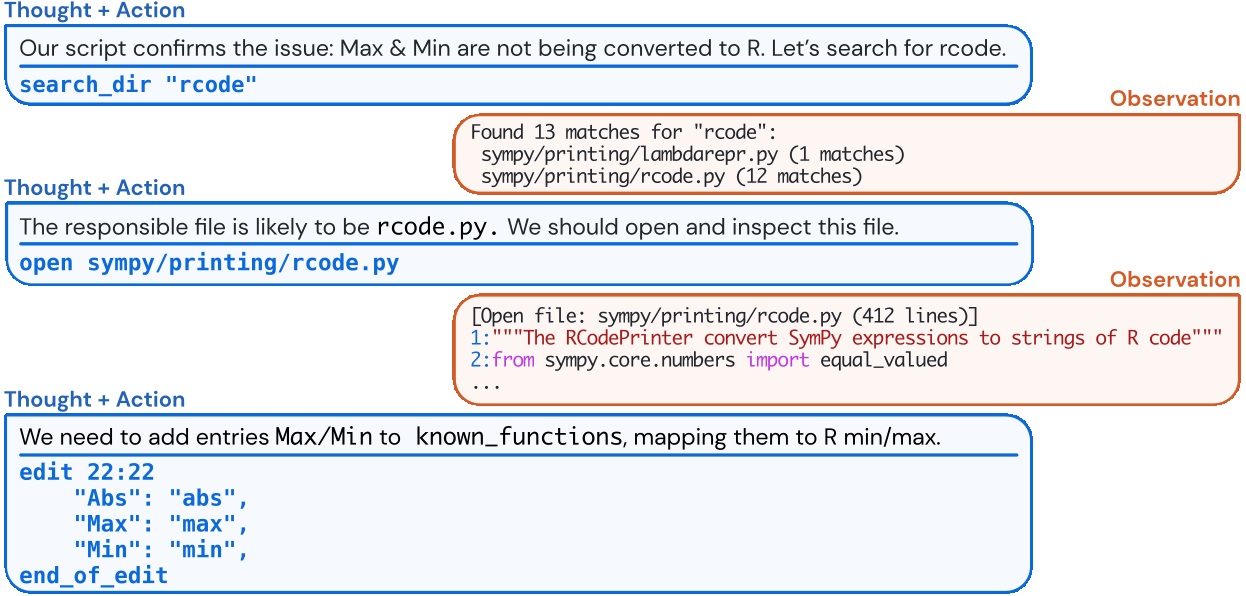Click the second Thought + Action label
1246x596 pixels.
click(x=93, y=187)
